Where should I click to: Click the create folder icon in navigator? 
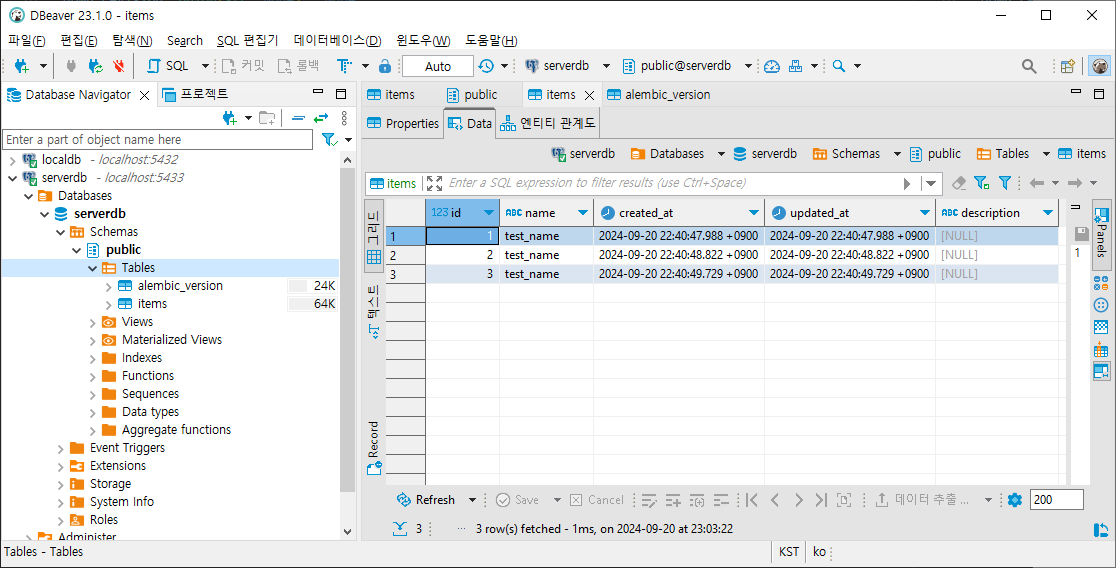[x=267, y=118]
